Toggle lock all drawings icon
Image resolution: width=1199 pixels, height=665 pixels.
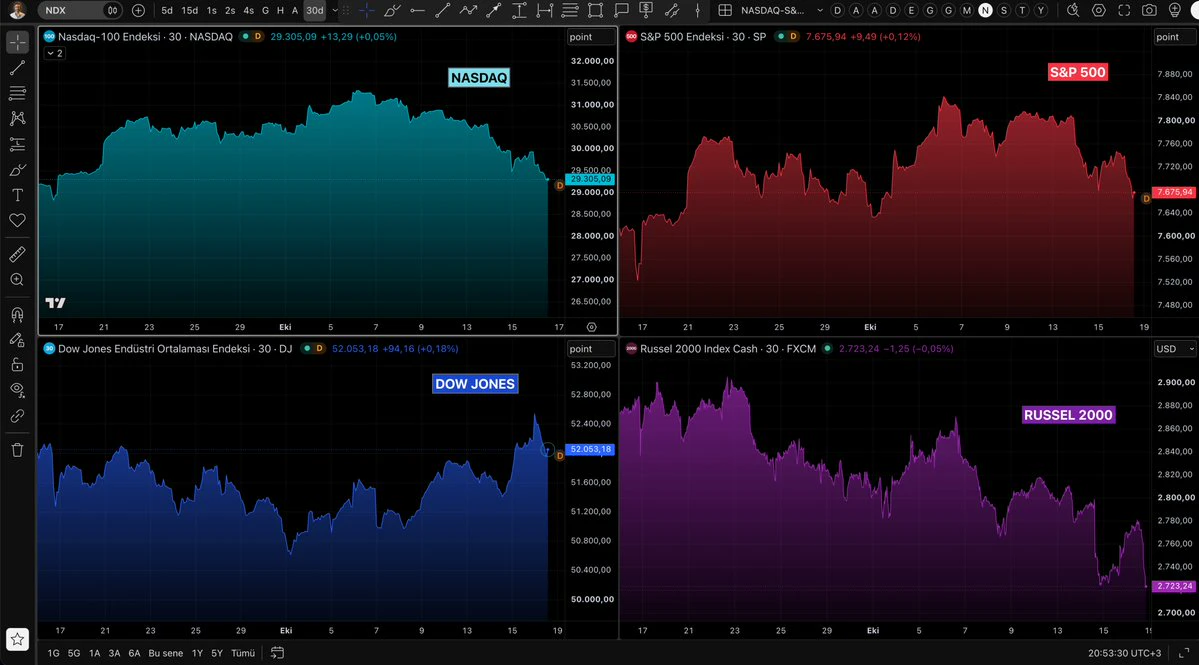tap(18, 365)
